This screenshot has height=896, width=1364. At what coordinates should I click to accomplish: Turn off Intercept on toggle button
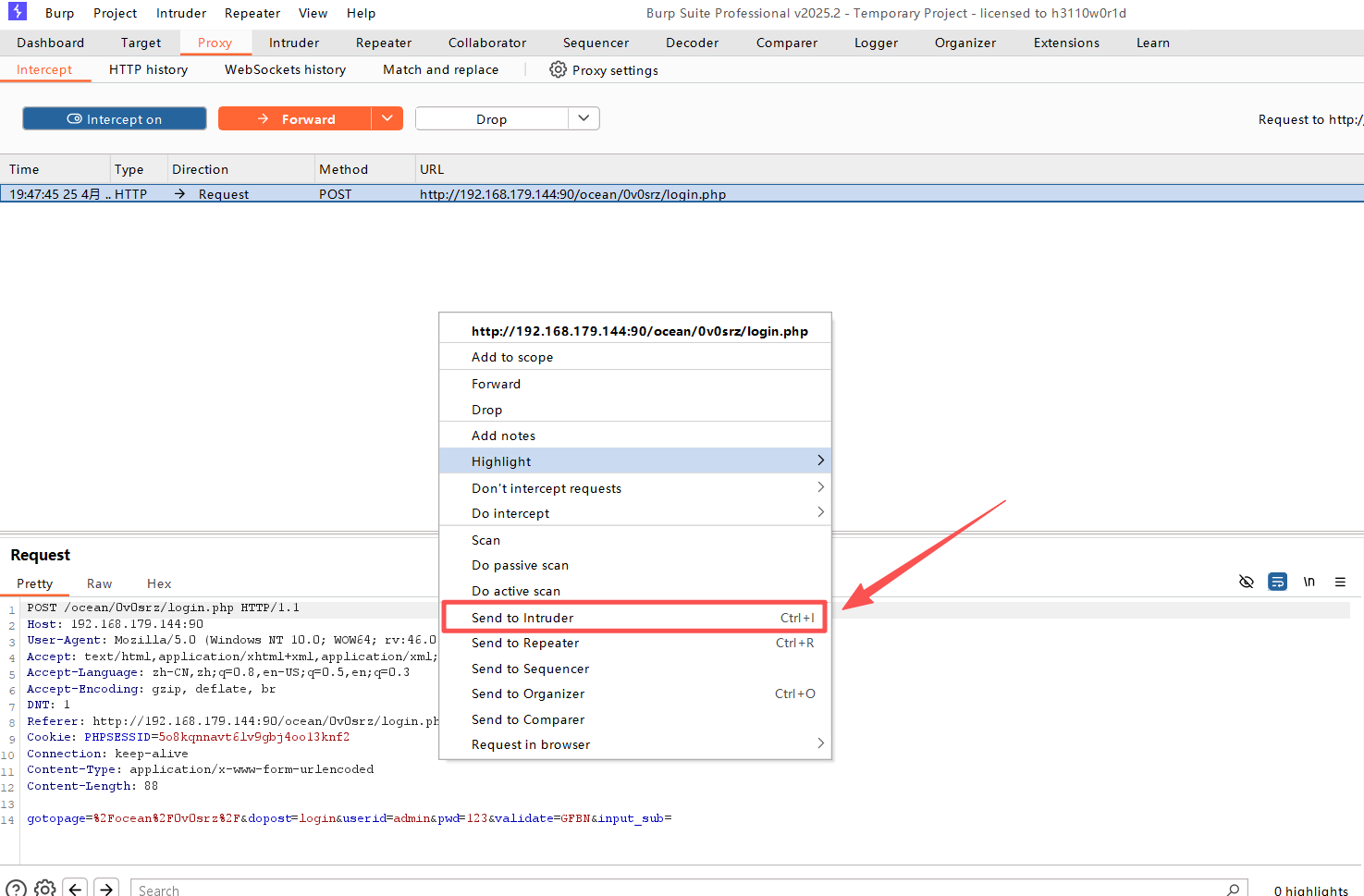pyautogui.click(x=115, y=118)
